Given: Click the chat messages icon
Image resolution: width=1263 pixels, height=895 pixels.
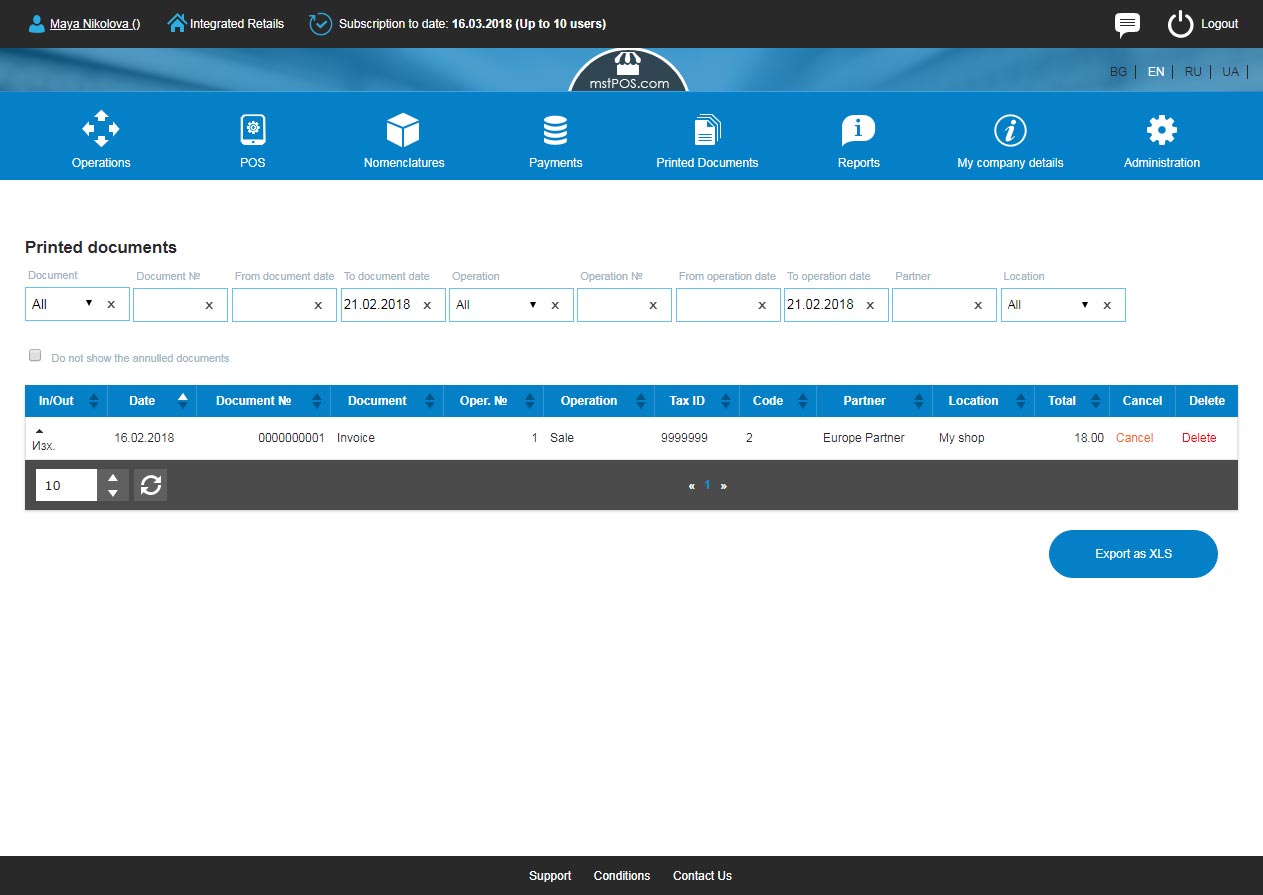Looking at the screenshot, I should 1127,24.
